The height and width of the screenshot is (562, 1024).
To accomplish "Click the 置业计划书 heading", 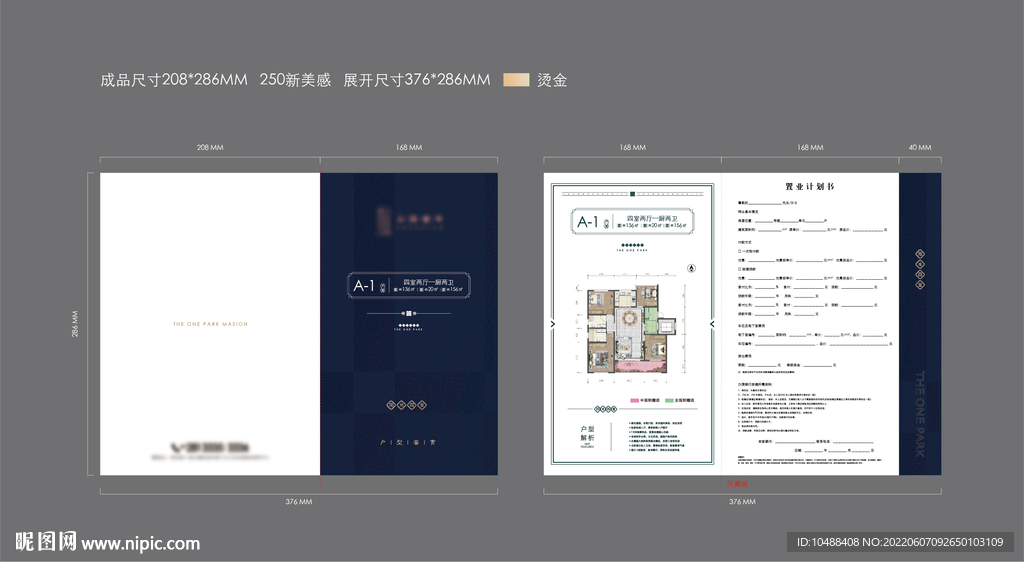I will click(x=810, y=187).
